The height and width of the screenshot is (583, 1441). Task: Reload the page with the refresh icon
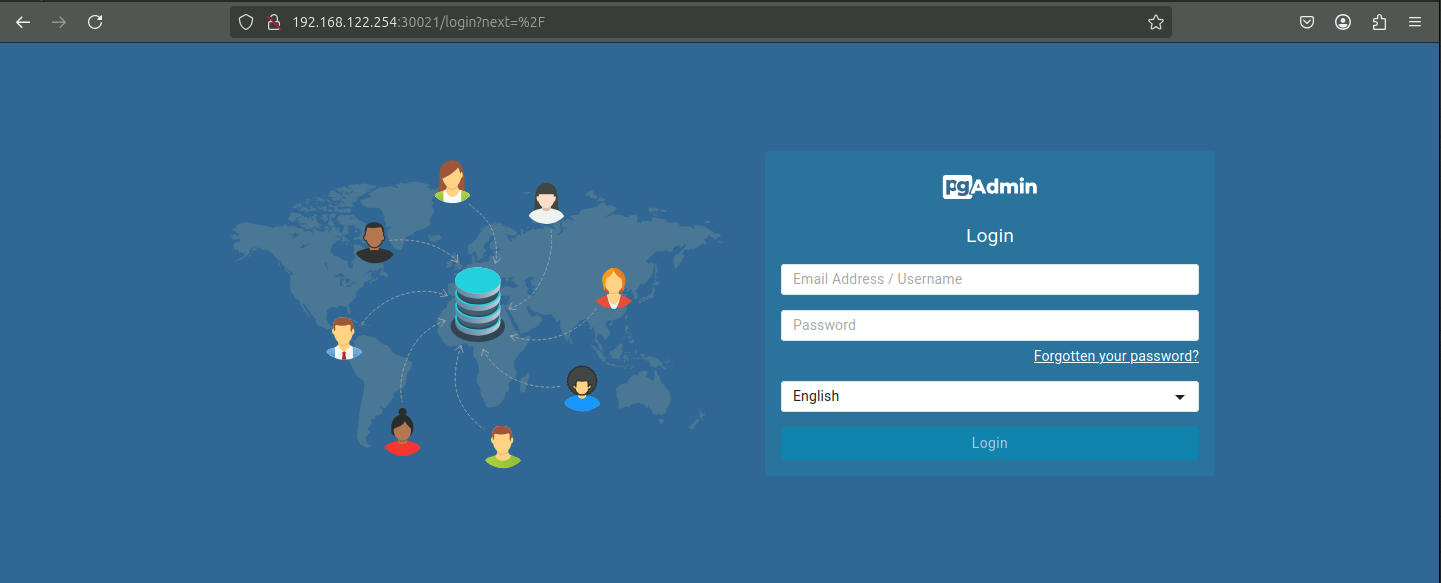(95, 22)
